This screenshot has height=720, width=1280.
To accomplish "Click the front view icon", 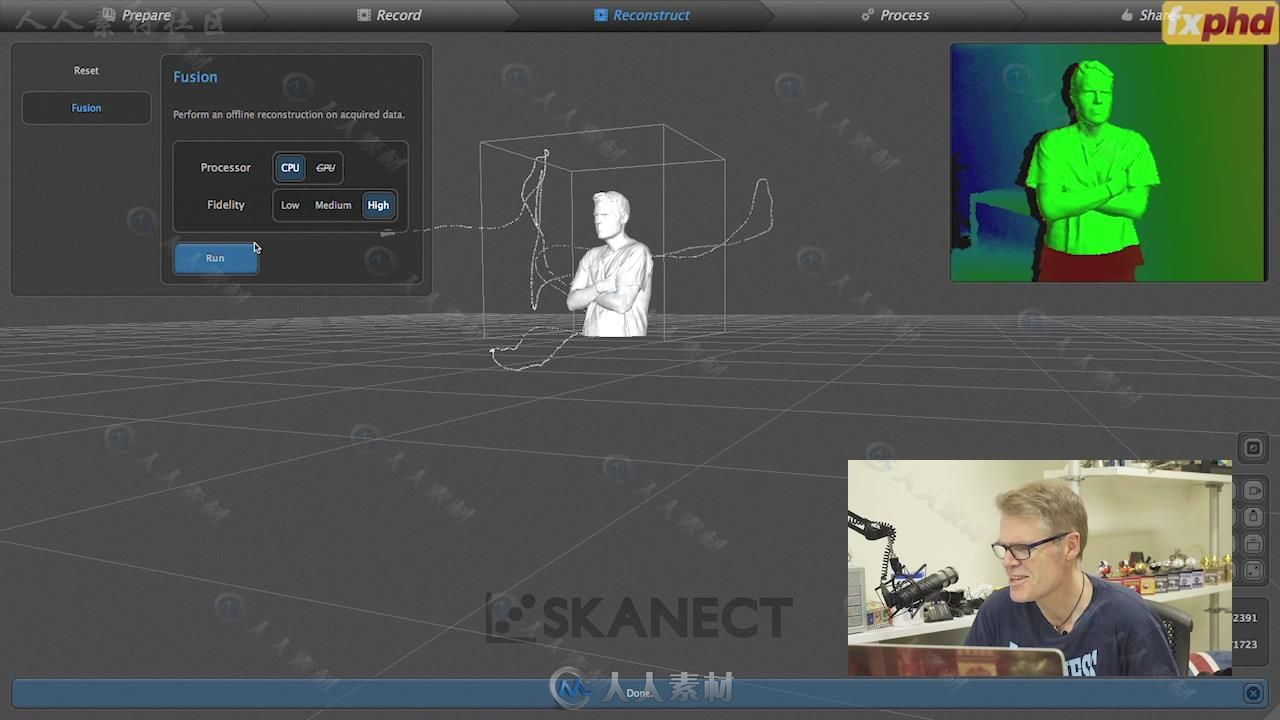I will (1253, 544).
